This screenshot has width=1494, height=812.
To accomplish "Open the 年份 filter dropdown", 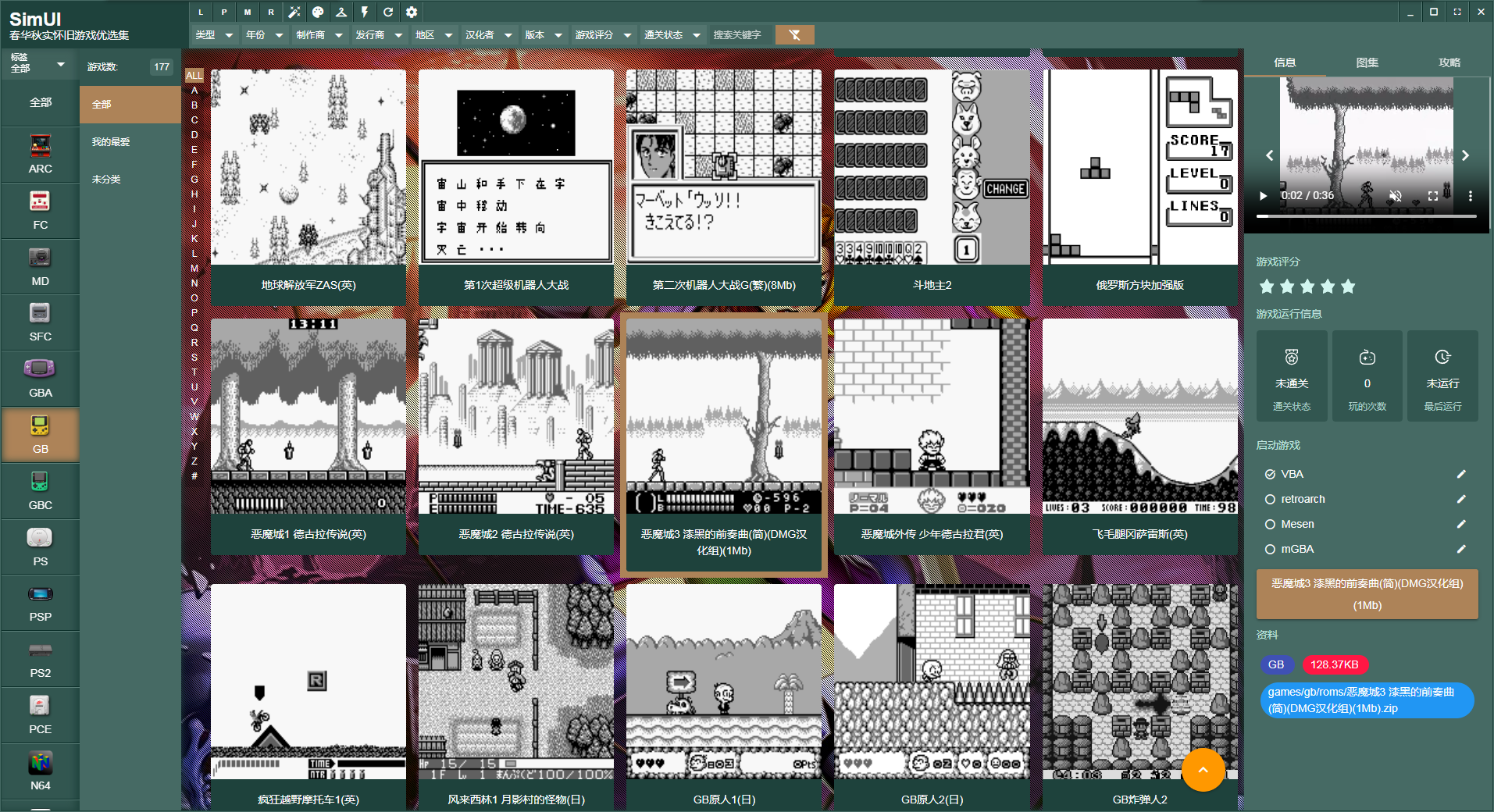I will pyautogui.click(x=264, y=34).
